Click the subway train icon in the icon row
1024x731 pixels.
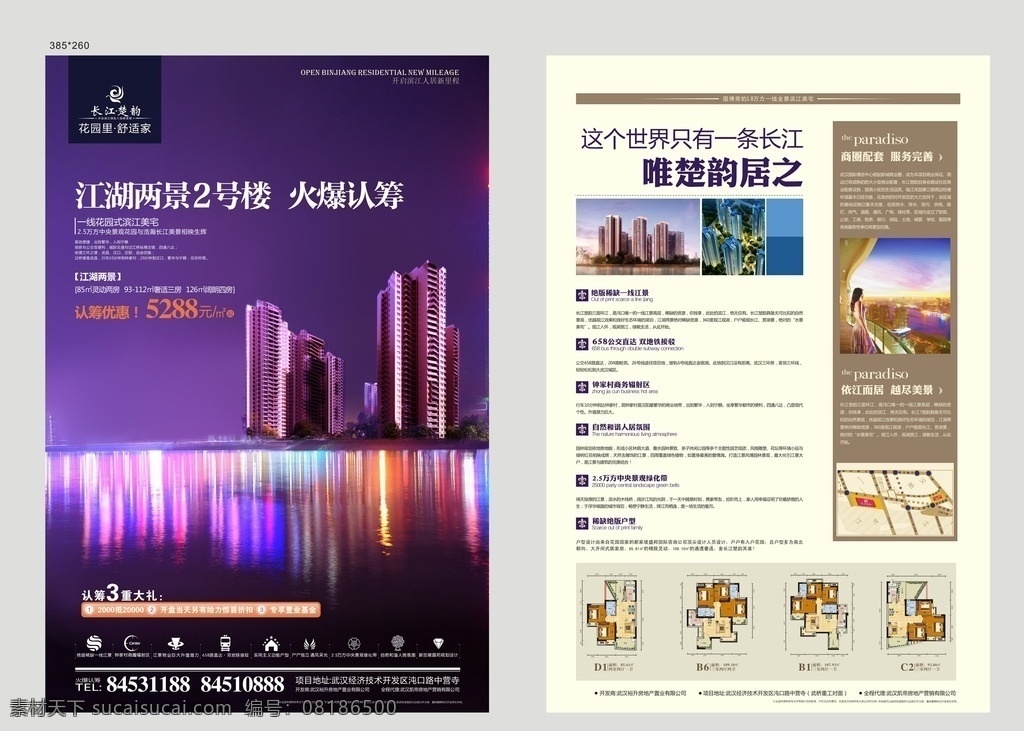click(x=225, y=643)
